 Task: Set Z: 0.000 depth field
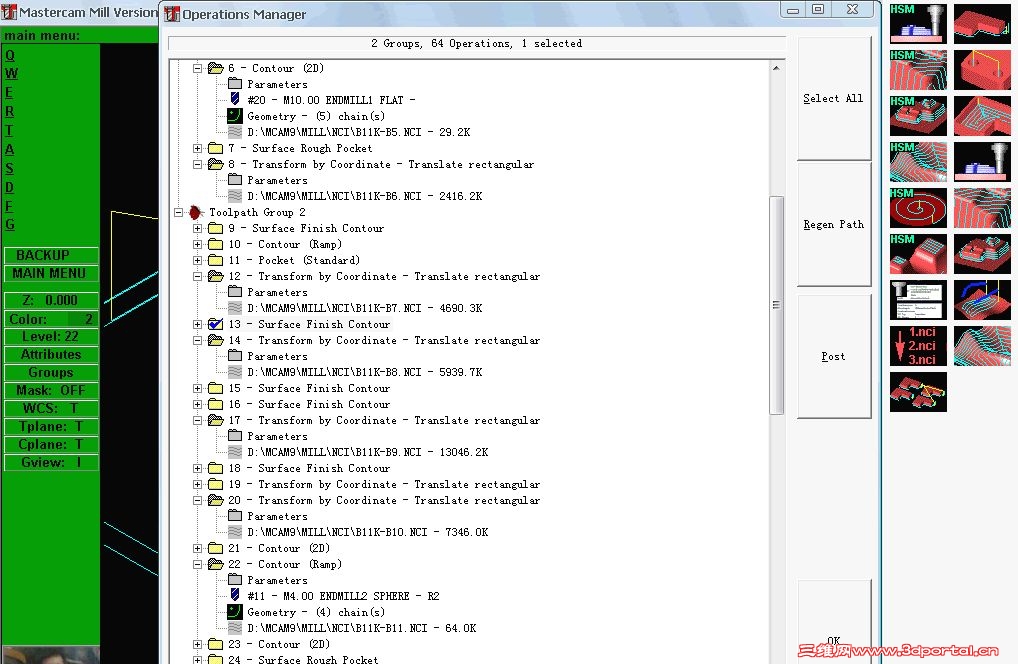(51, 301)
